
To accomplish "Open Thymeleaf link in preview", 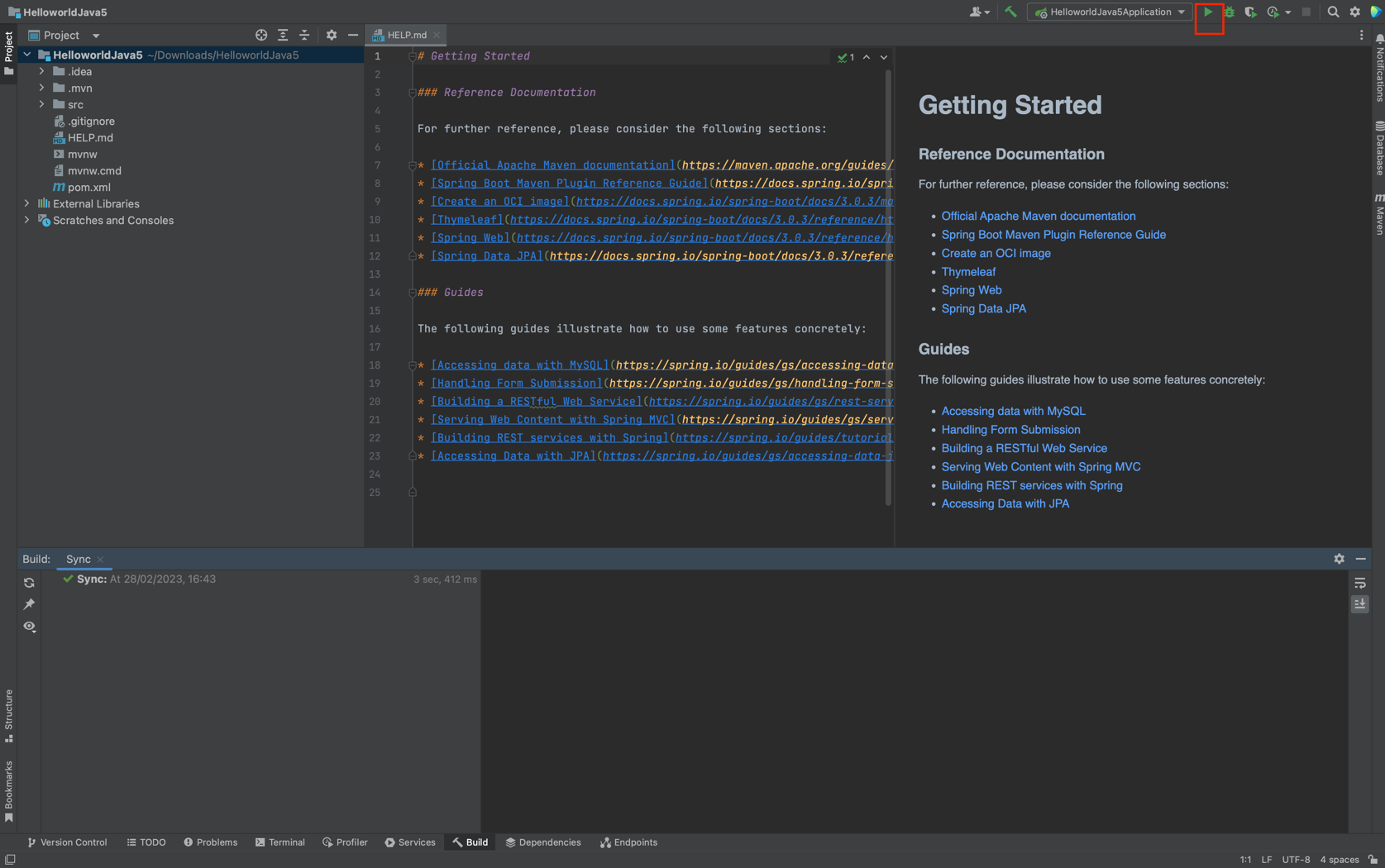I will tap(968, 272).
